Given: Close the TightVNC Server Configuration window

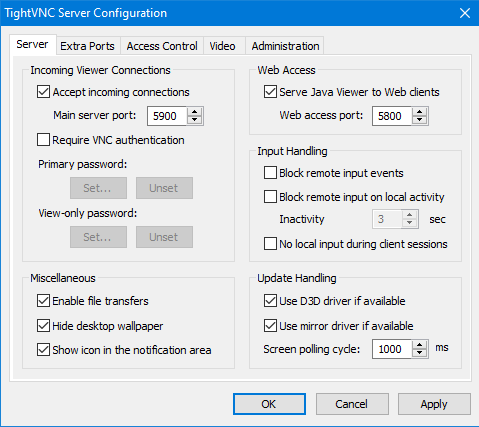Looking at the screenshot, I should (x=465, y=13).
